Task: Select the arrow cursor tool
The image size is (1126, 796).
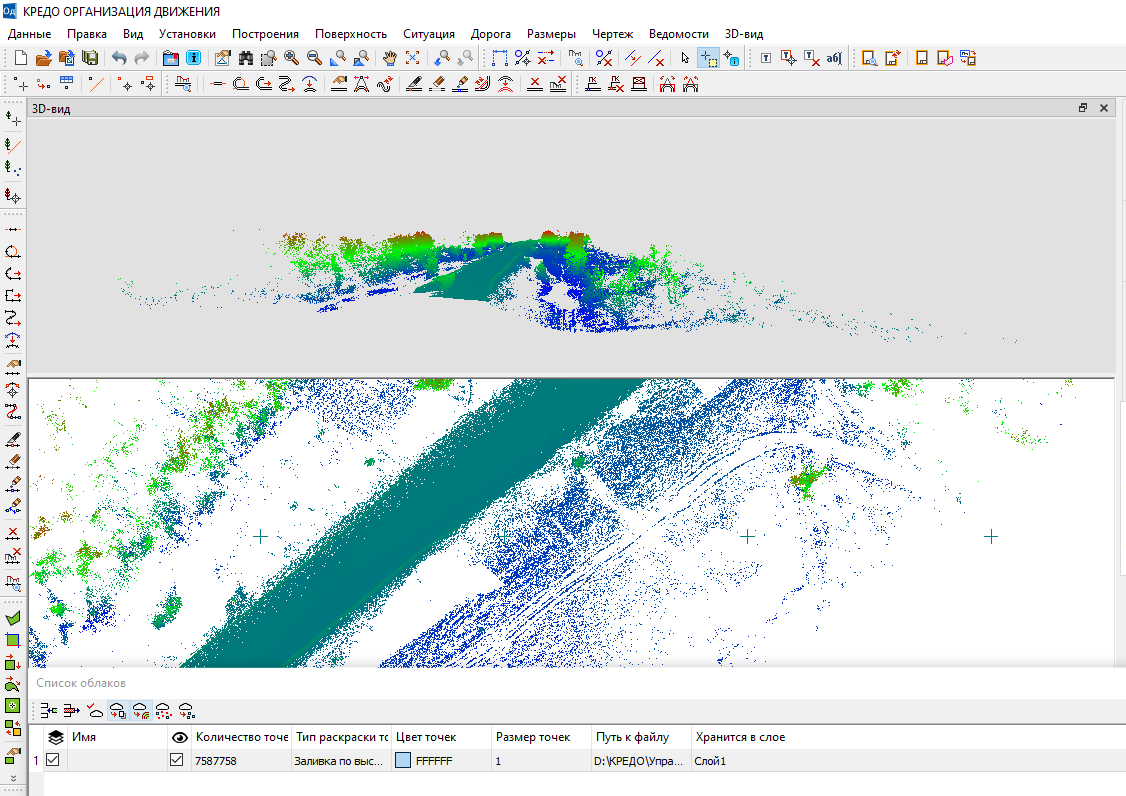Action: (x=684, y=58)
